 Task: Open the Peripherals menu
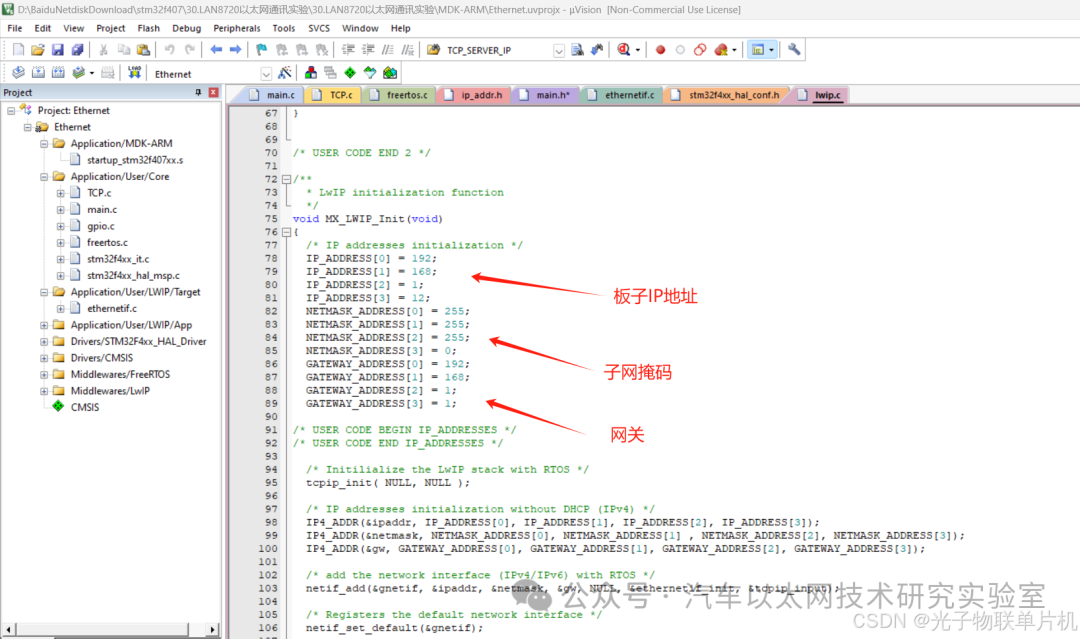click(237, 27)
